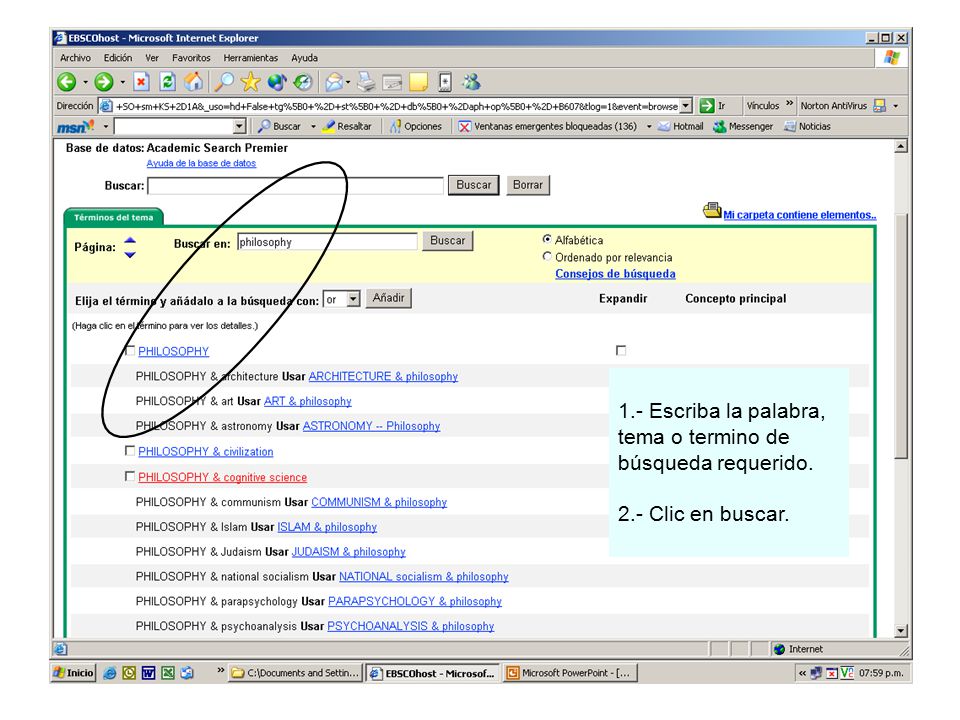Open the Favoritos menu
This screenshot has width=960, height=720.
coord(191,58)
